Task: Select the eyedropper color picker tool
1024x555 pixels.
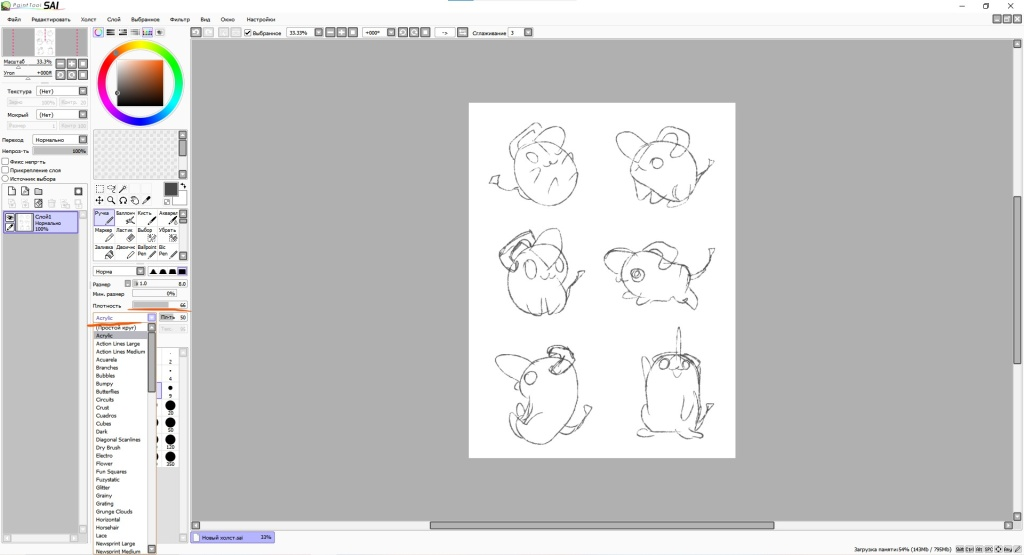Action: coord(146,200)
